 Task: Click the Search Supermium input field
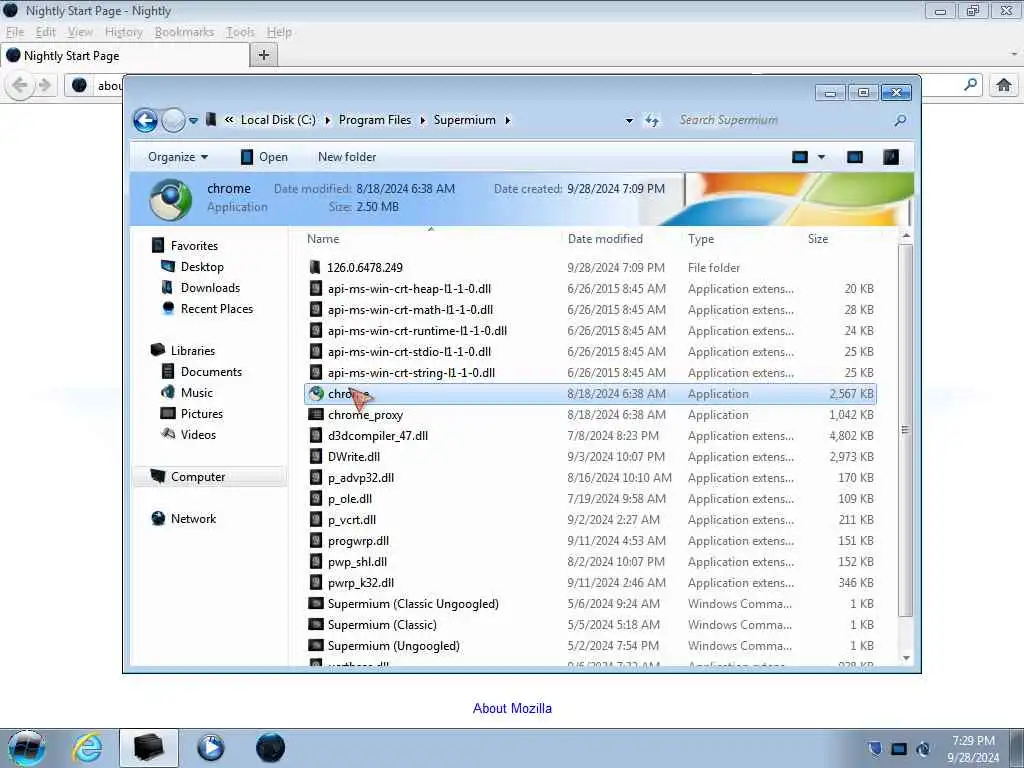tap(784, 120)
